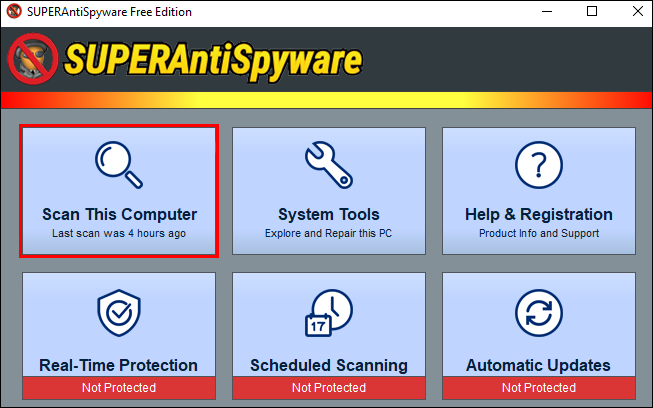Click 'Product Info and Support' text
The image size is (653, 408).
click(x=539, y=233)
